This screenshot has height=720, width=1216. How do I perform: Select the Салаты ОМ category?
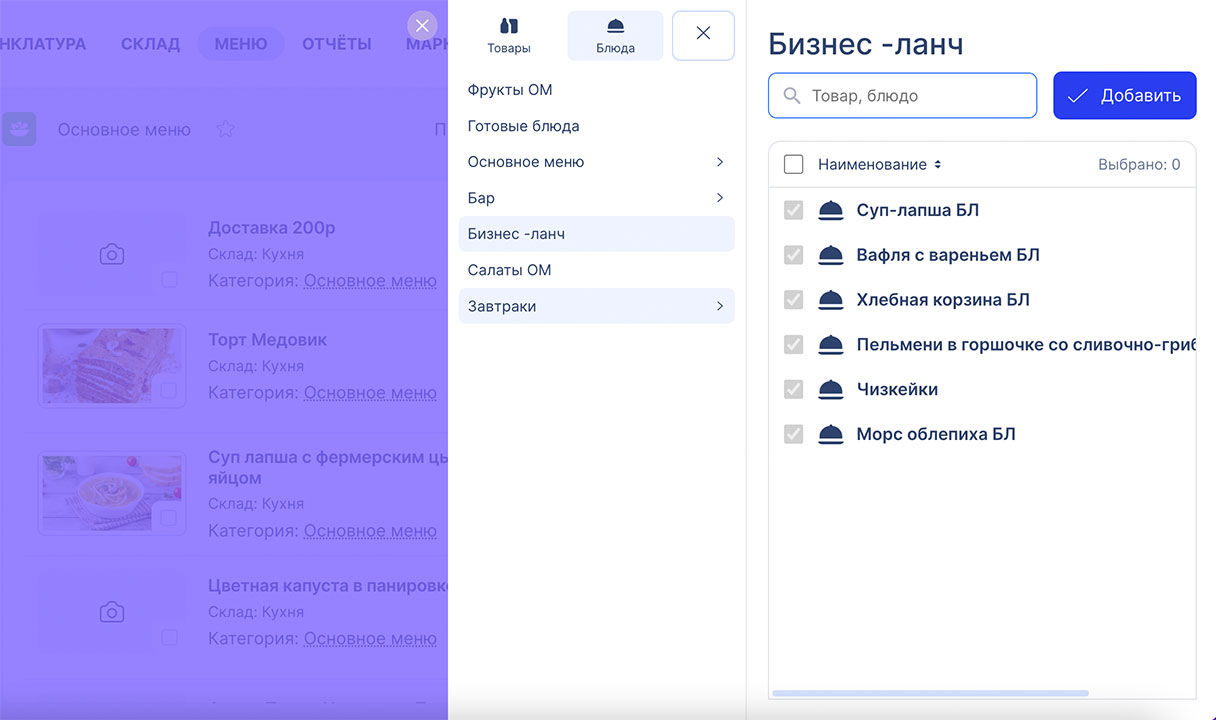510,270
